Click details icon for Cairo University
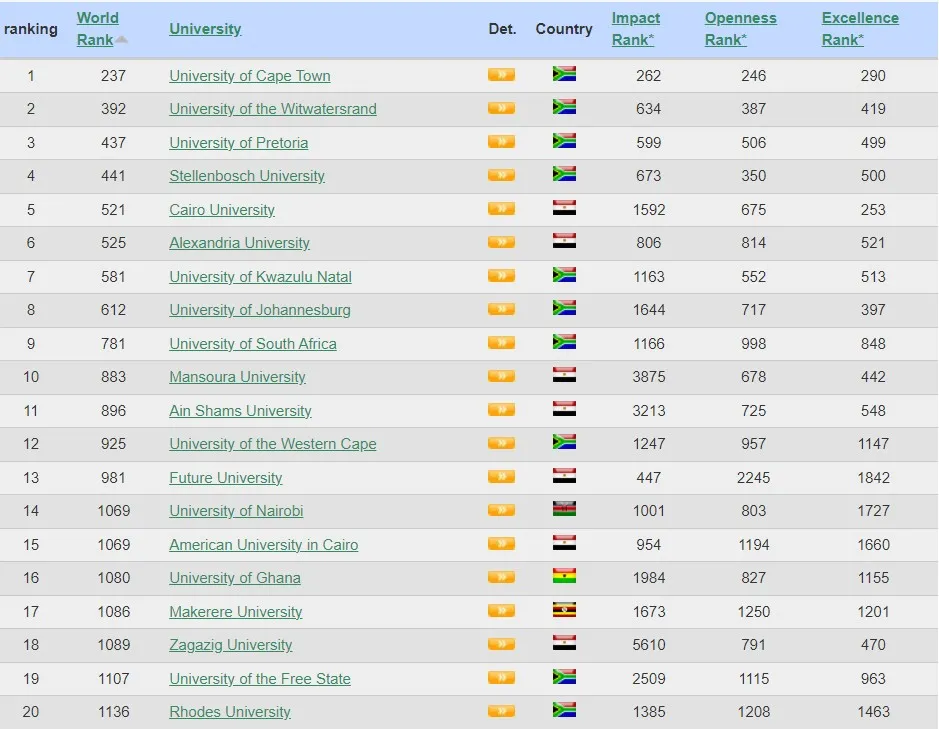The image size is (939, 729). [501, 209]
